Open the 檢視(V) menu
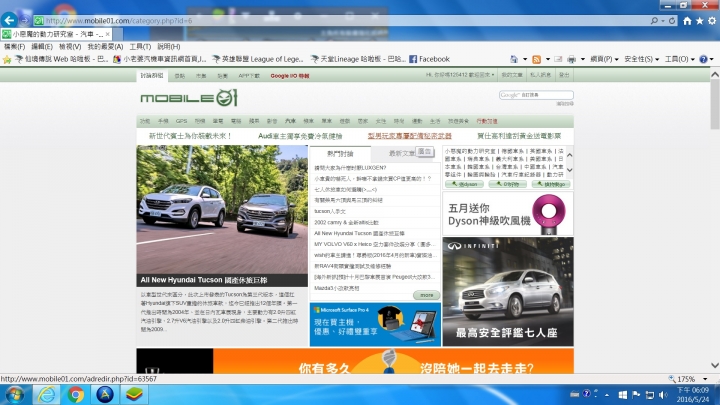Viewport: 720px width, 405px height. click(70, 47)
